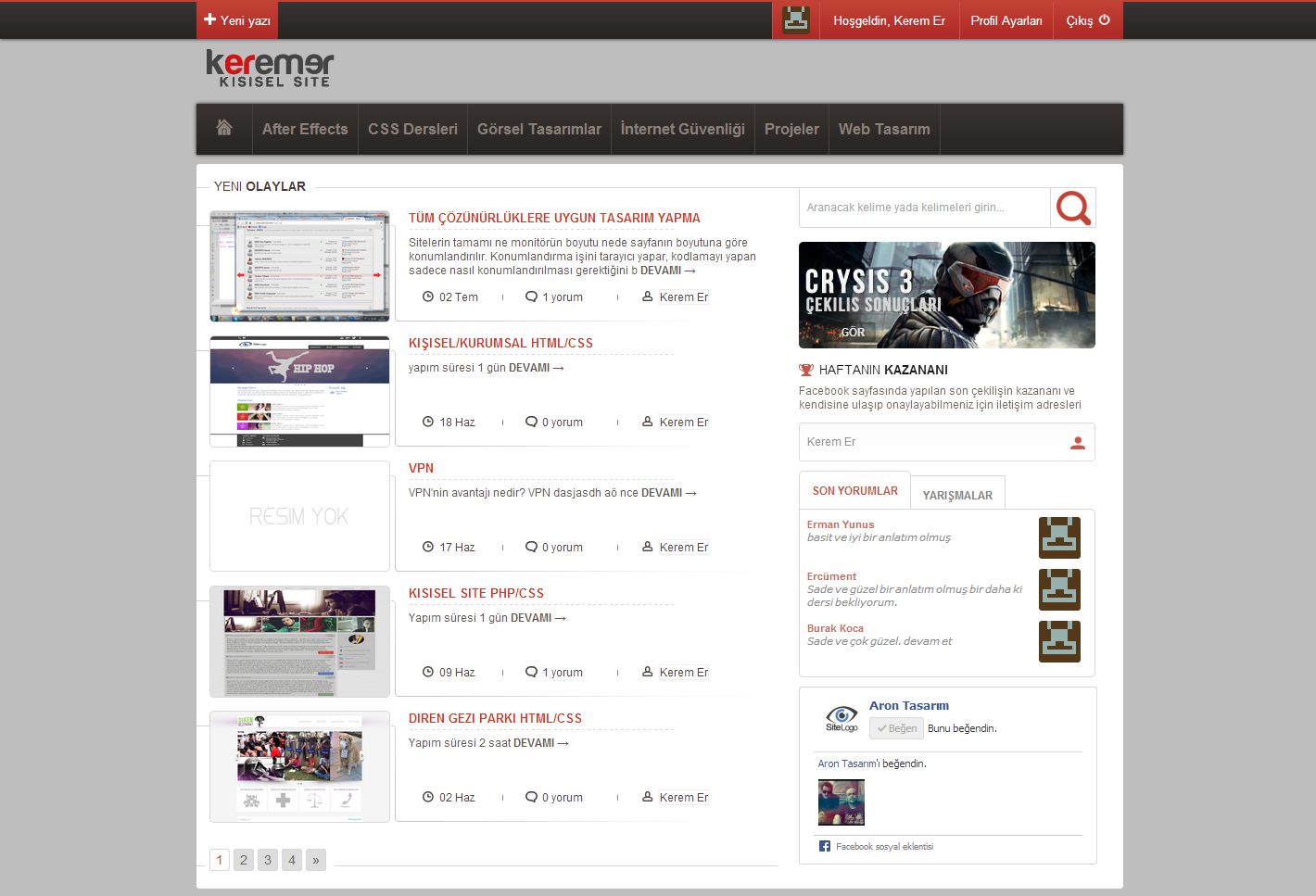The height and width of the screenshot is (896, 1316).
Task: Click the red magnifier search icon
Action: point(1073,208)
